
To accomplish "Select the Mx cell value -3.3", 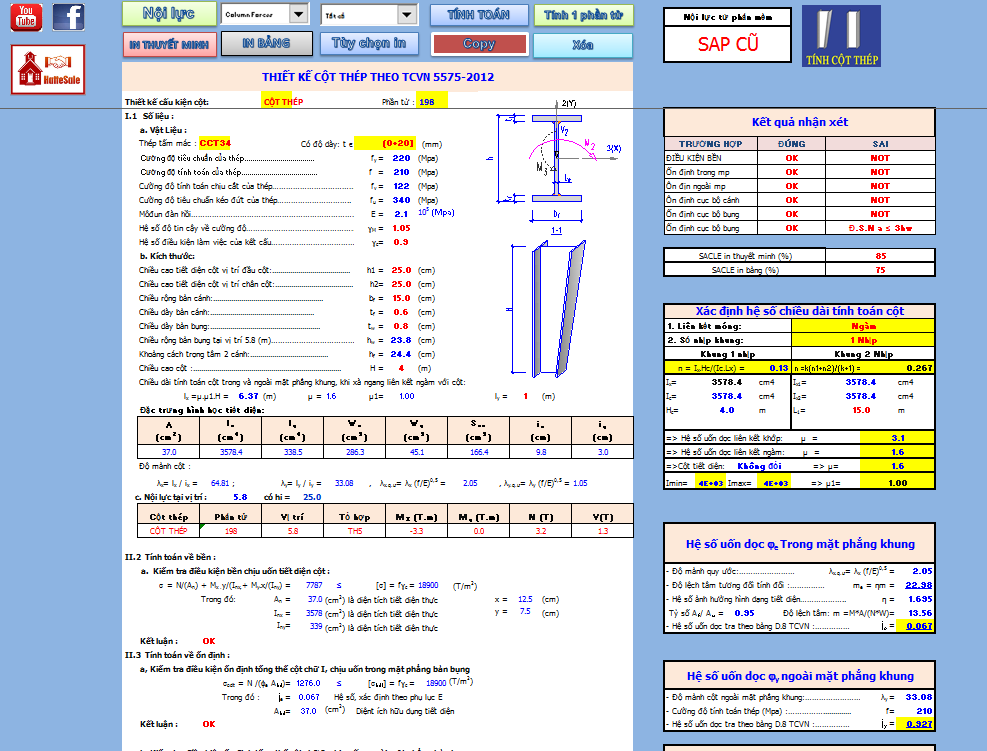I will (417, 531).
